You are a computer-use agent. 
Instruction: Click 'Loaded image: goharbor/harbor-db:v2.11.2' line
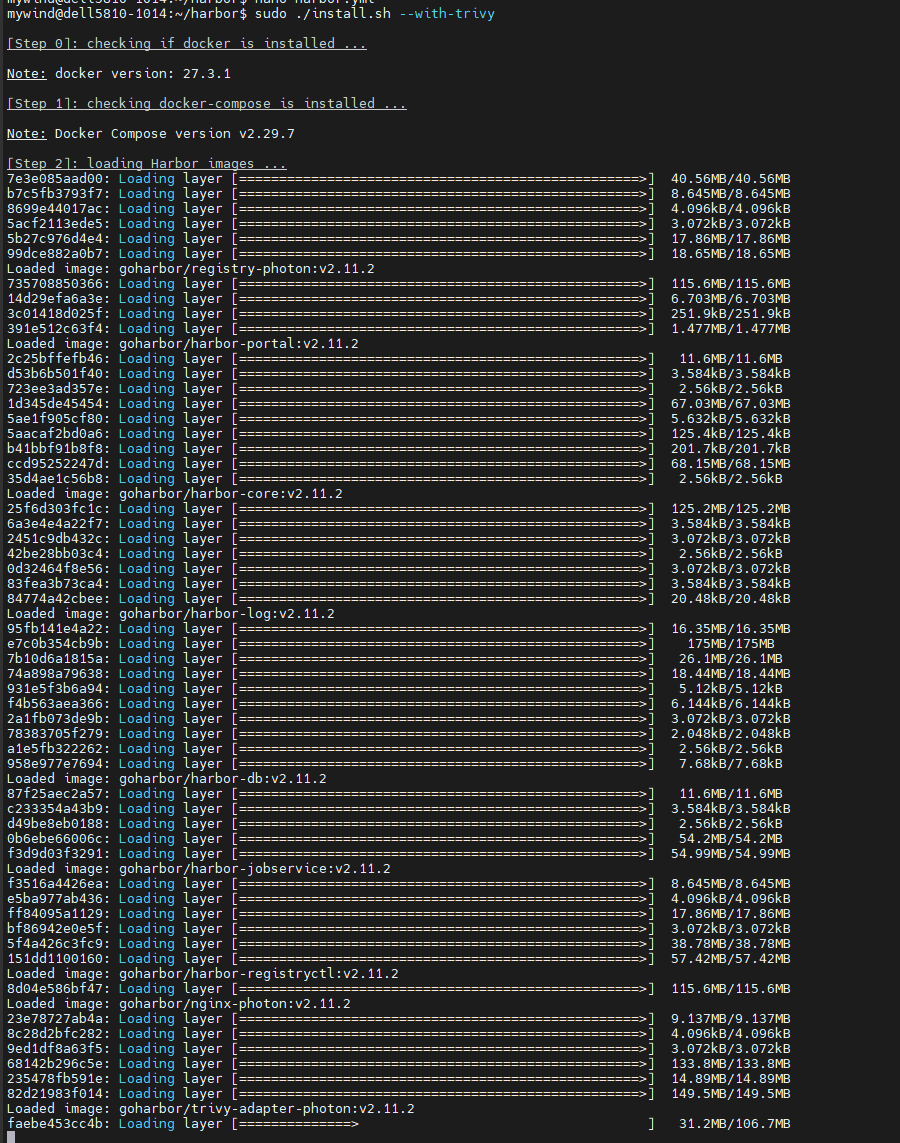pos(167,779)
